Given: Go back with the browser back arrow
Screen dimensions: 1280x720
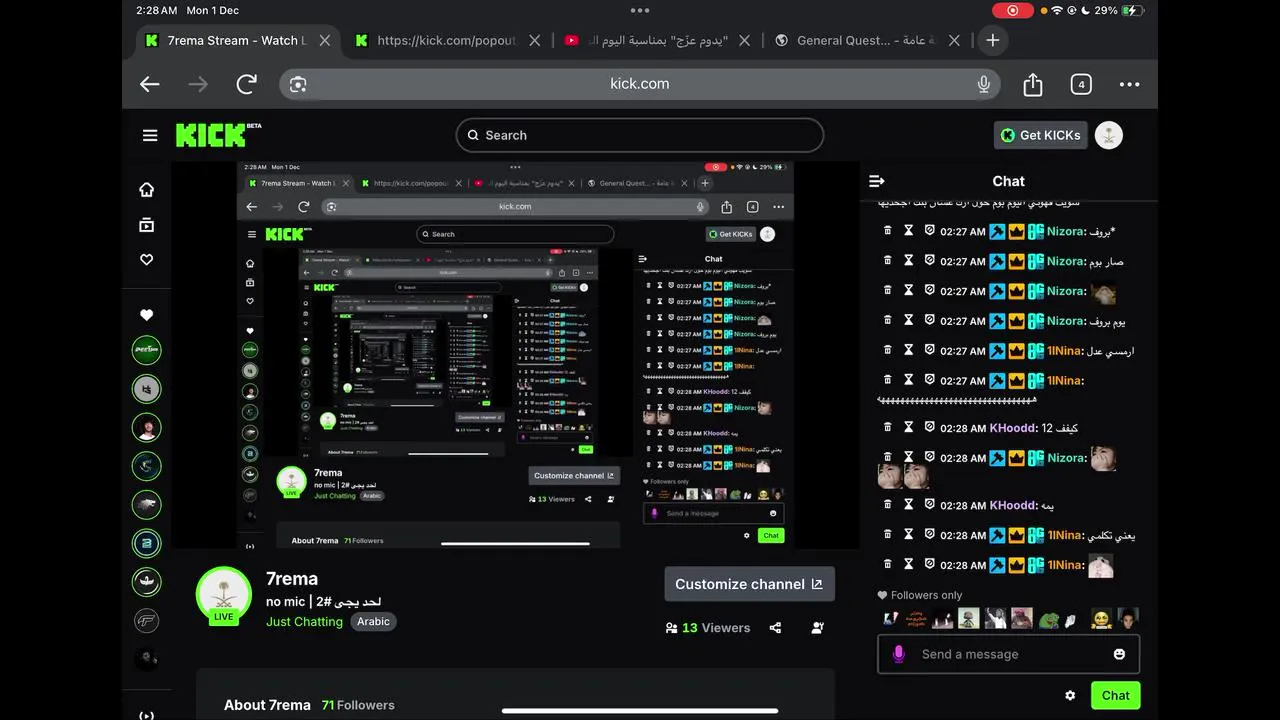Looking at the screenshot, I should pos(150,84).
